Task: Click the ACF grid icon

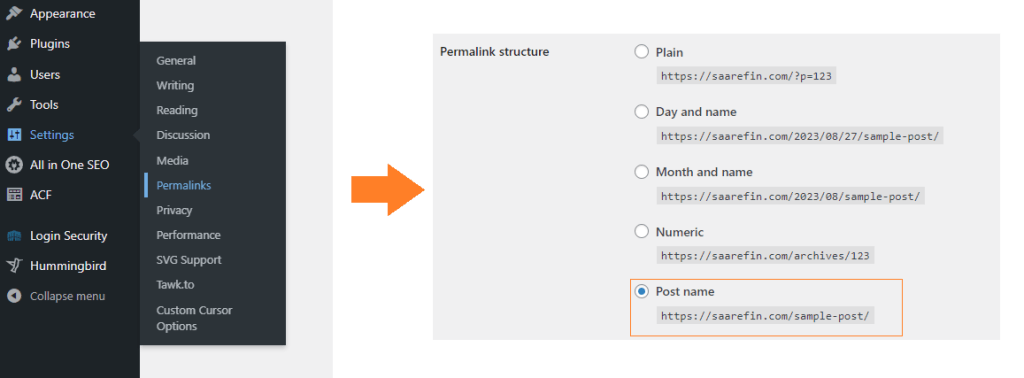Action: click(x=14, y=195)
